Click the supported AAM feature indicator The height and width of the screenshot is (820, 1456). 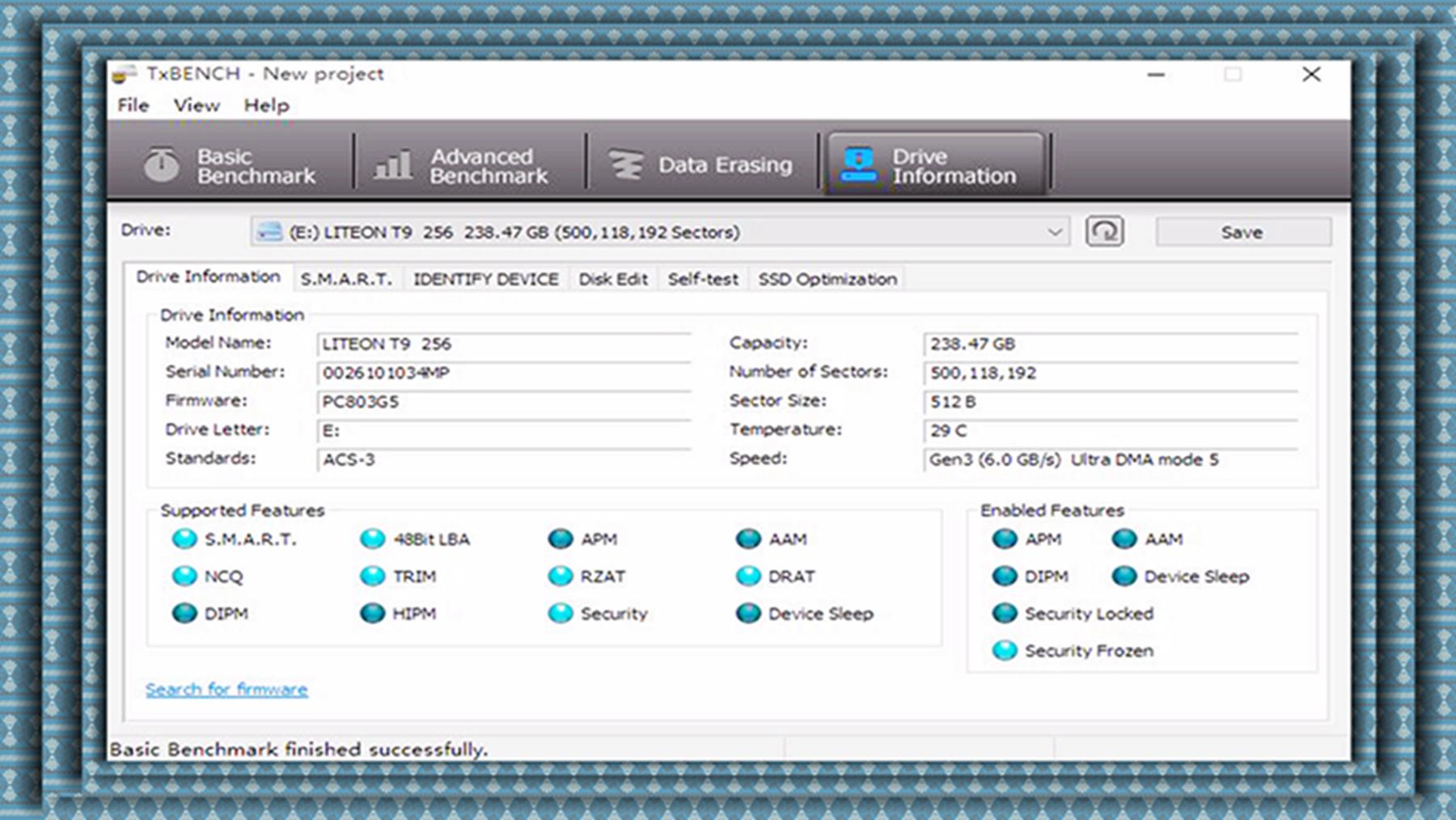pyautogui.click(x=748, y=539)
